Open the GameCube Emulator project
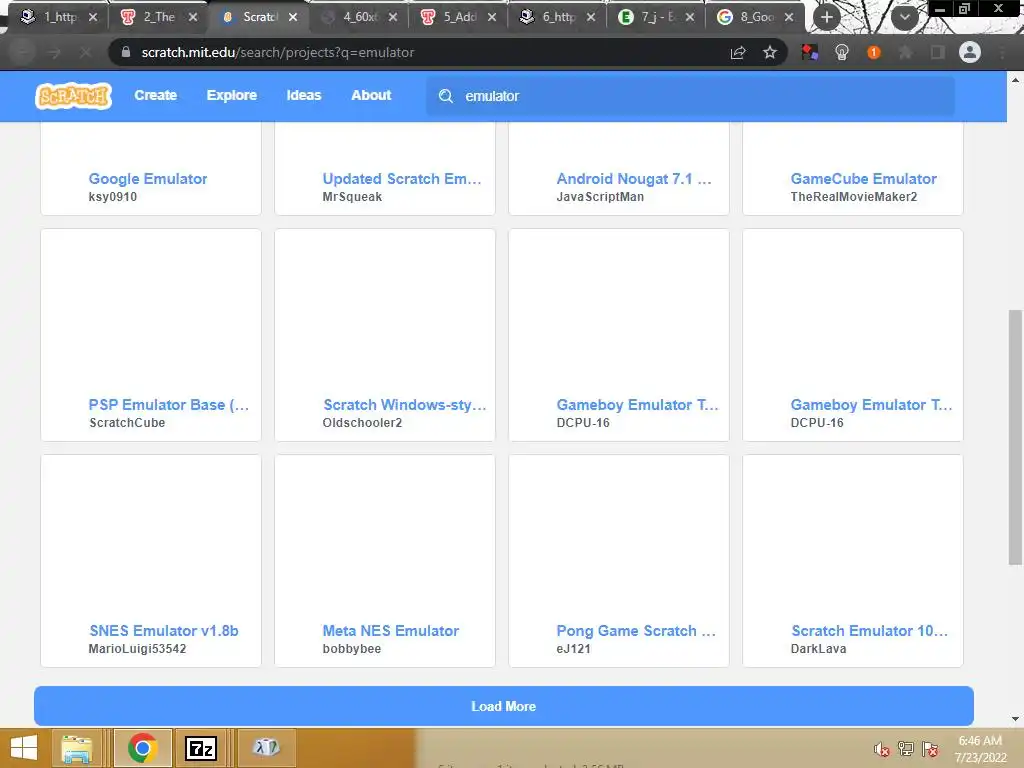 (x=863, y=179)
